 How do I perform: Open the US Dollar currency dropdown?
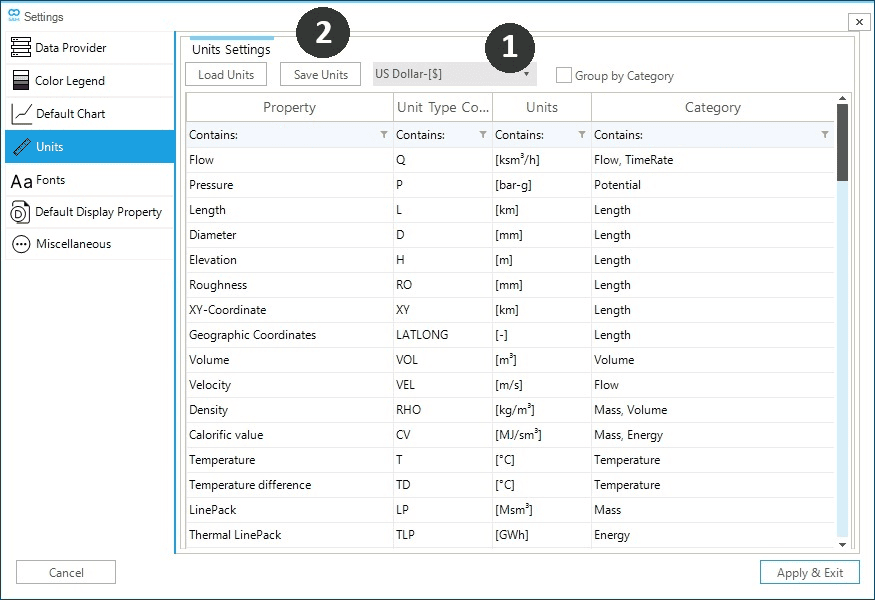click(x=454, y=74)
